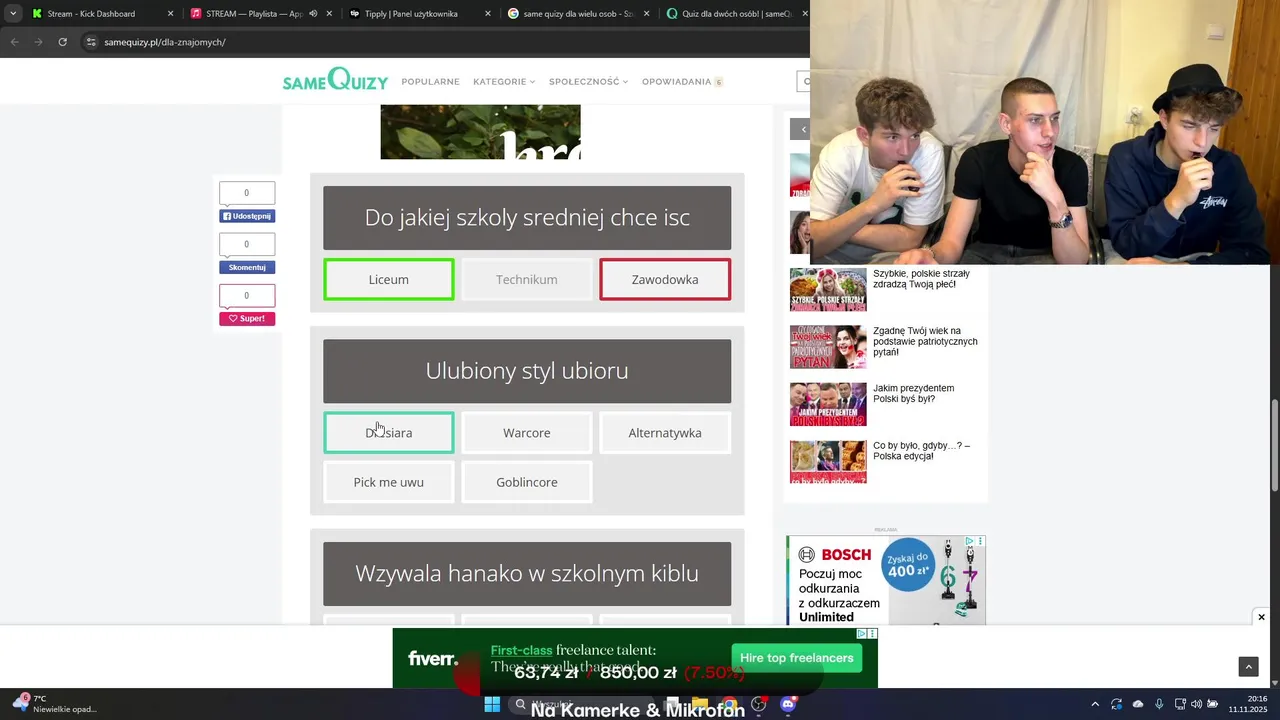Screen dimensions: 1280x720
Task: Open the POPULARNE menu item
Action: pos(430,82)
